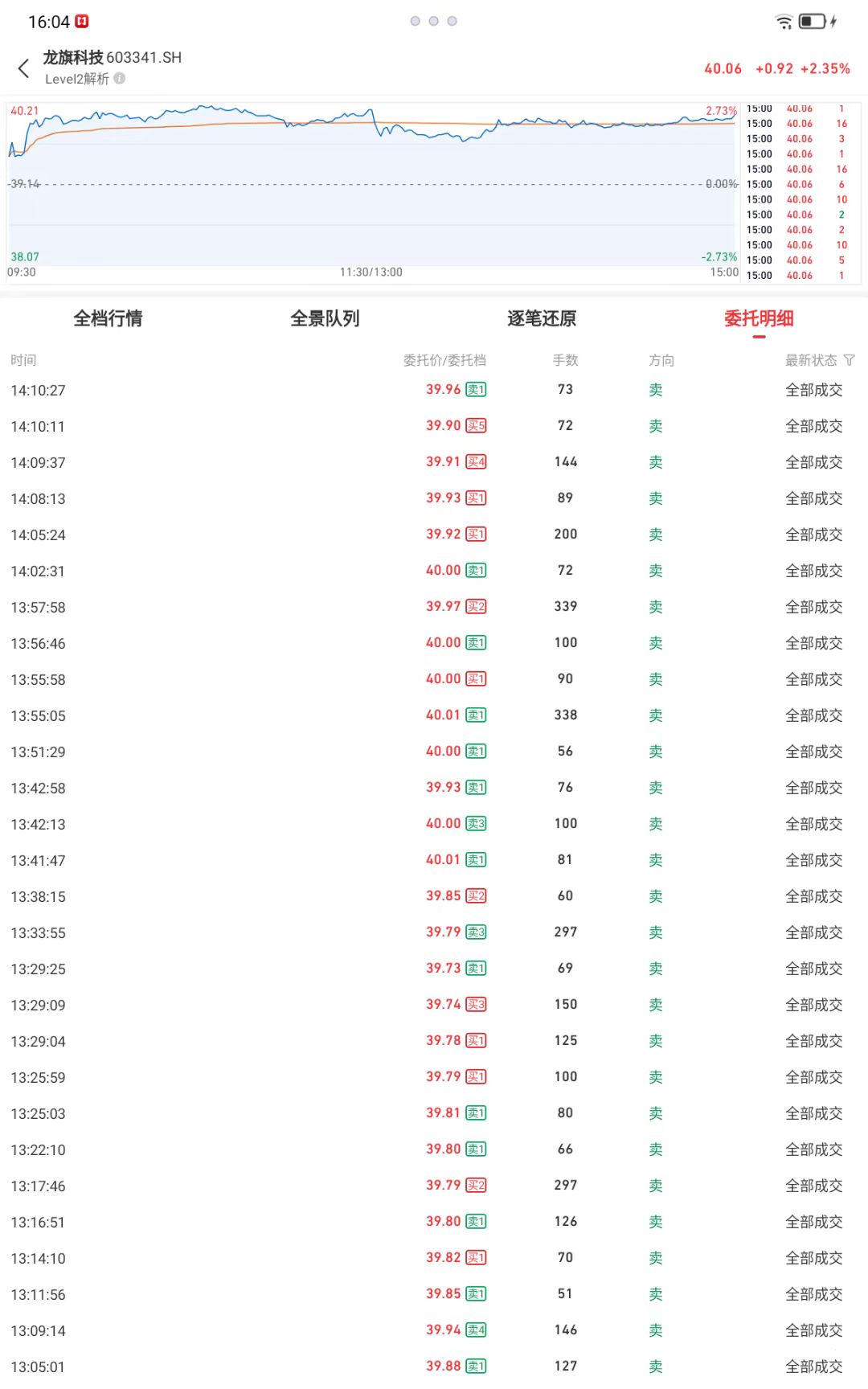Tap the 最新状态 column header
The width and height of the screenshot is (868, 1389).
pyautogui.click(x=811, y=360)
